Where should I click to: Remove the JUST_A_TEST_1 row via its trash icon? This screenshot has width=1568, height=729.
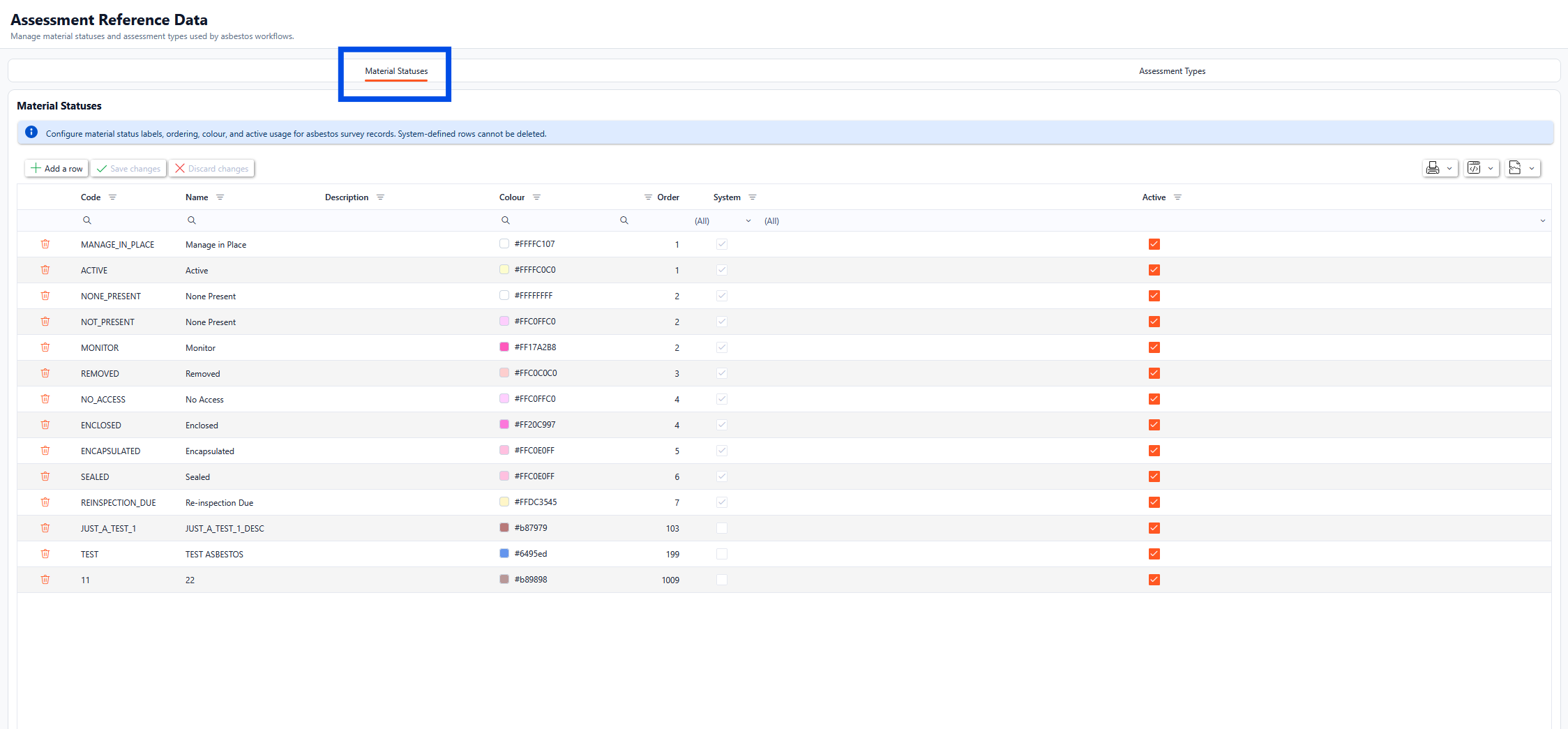coord(45,528)
